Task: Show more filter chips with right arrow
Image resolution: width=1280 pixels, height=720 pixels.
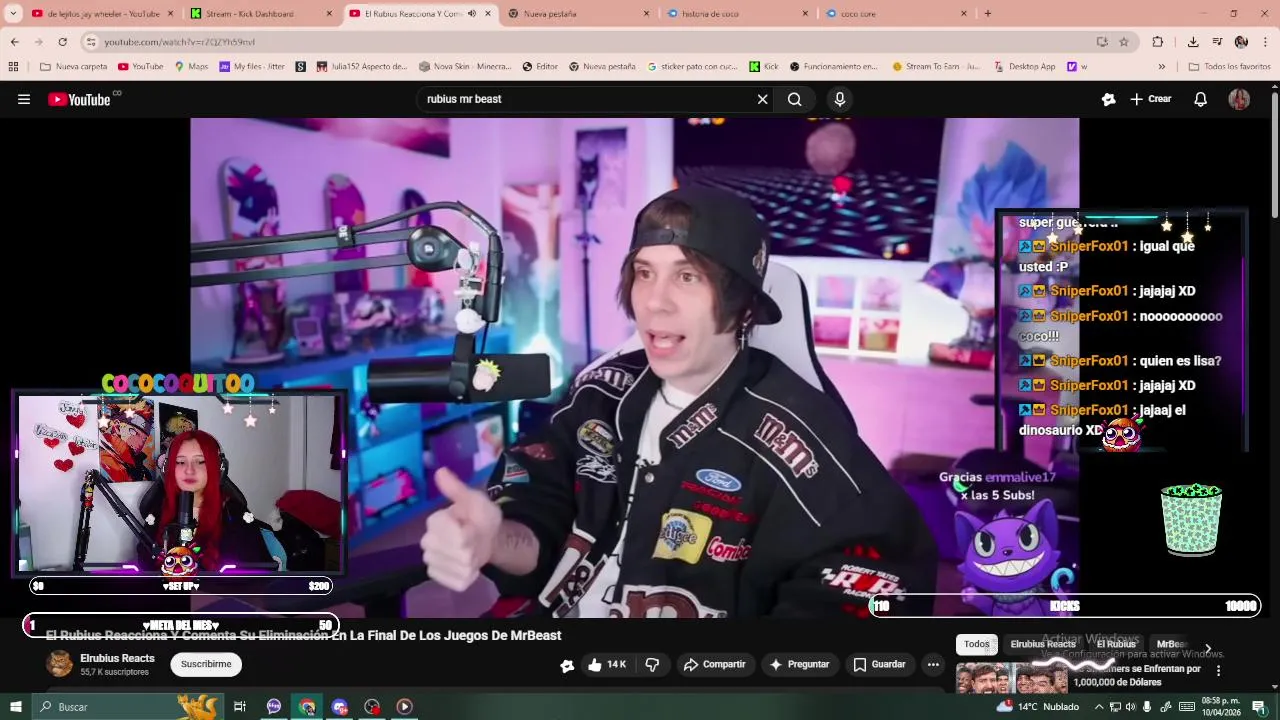Action: pos(1207,648)
